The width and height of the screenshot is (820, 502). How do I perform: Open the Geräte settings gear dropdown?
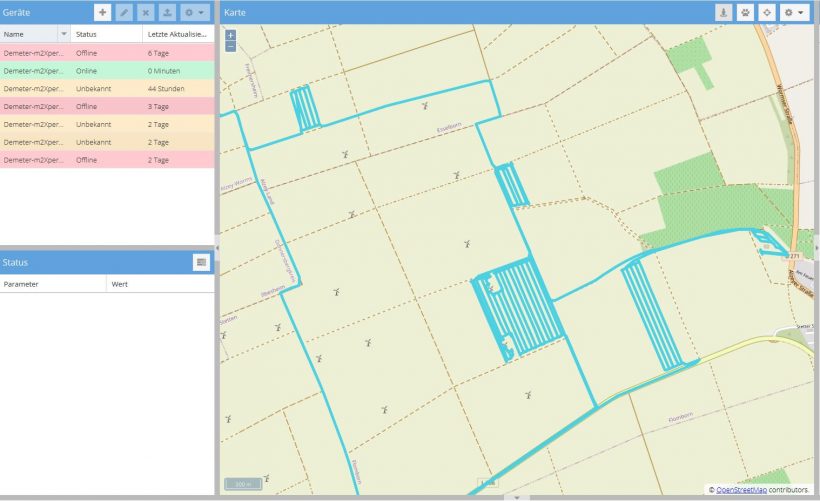click(x=194, y=13)
